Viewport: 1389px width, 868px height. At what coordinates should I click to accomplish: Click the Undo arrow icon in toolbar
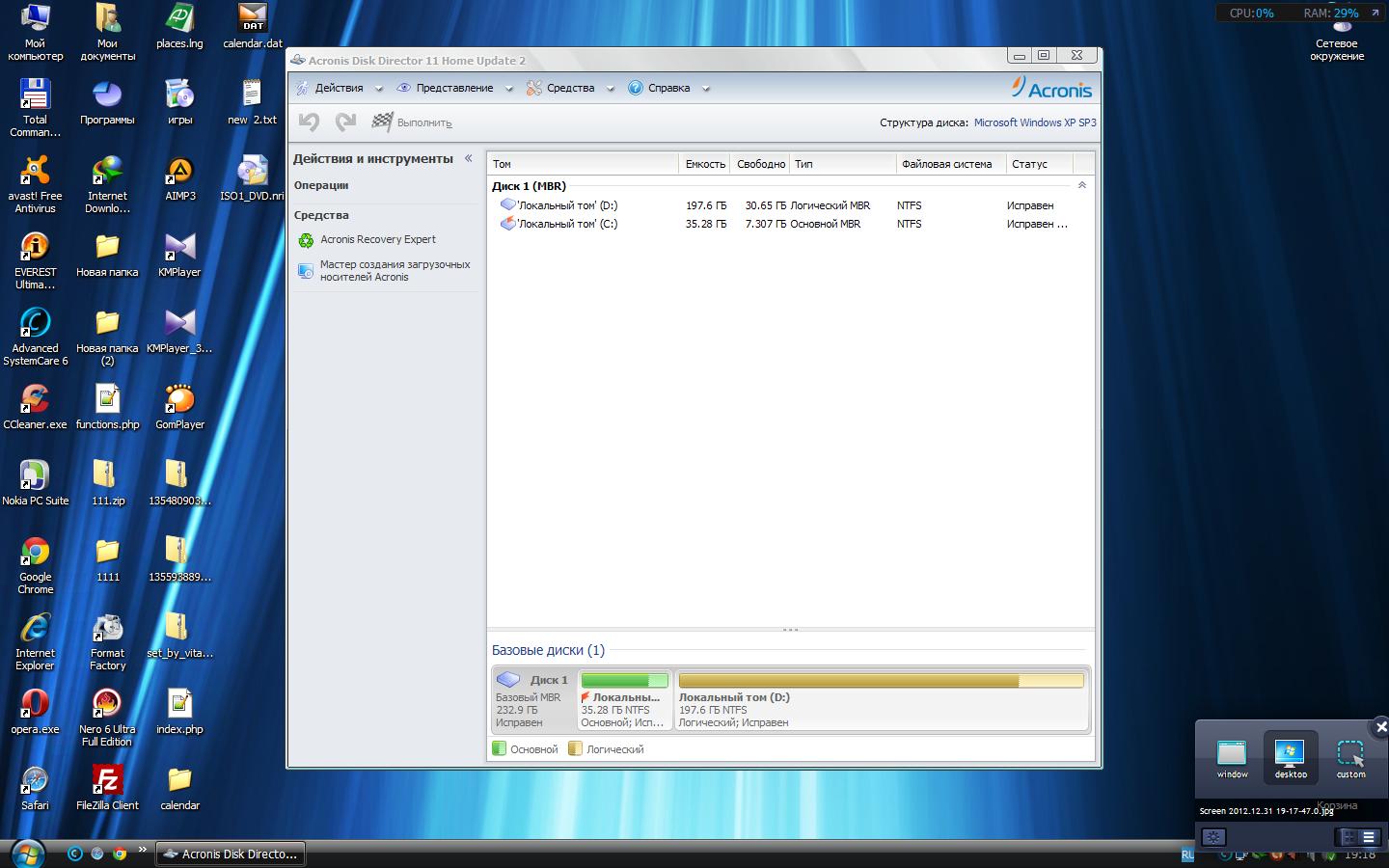(x=309, y=122)
